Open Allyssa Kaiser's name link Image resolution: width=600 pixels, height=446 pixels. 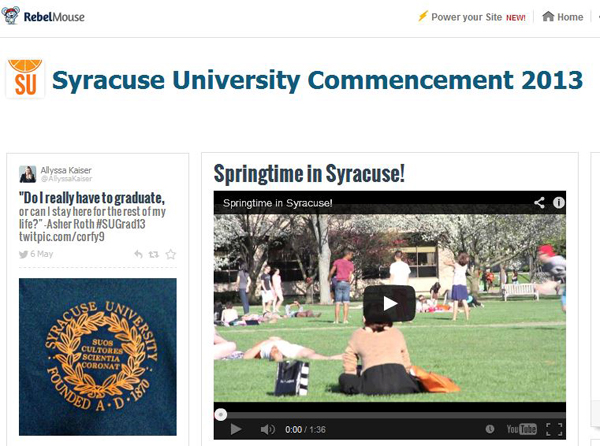click(x=66, y=170)
